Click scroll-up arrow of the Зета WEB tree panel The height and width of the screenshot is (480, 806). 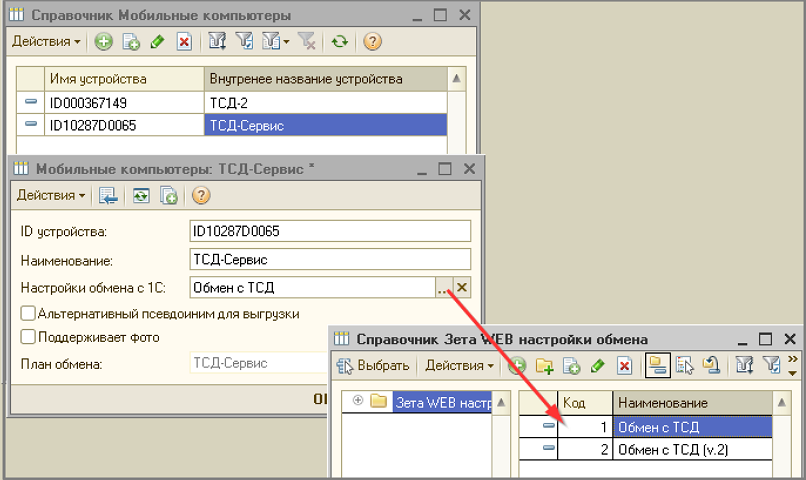[502, 402]
